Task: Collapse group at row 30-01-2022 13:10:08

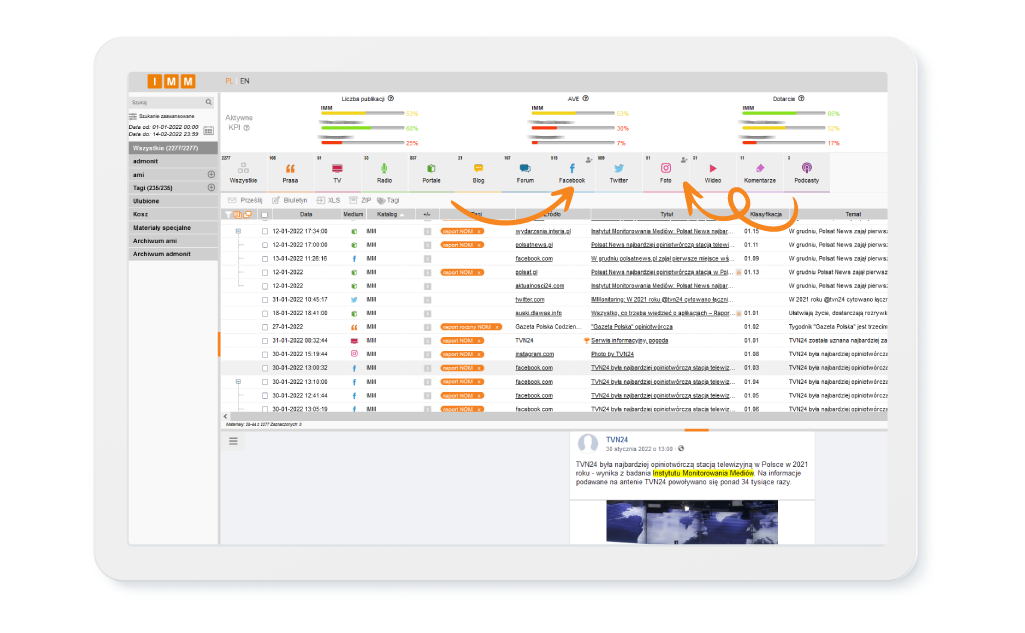Action: [x=238, y=382]
